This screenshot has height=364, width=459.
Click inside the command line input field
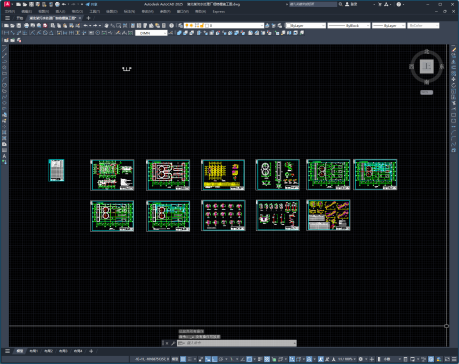click(x=237, y=343)
